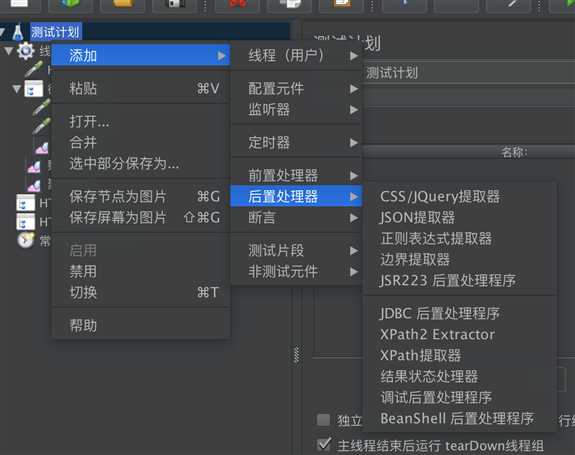Screen dimensions: 575x455
Task: Expand 测试片段 submenu
Action: 297,250
